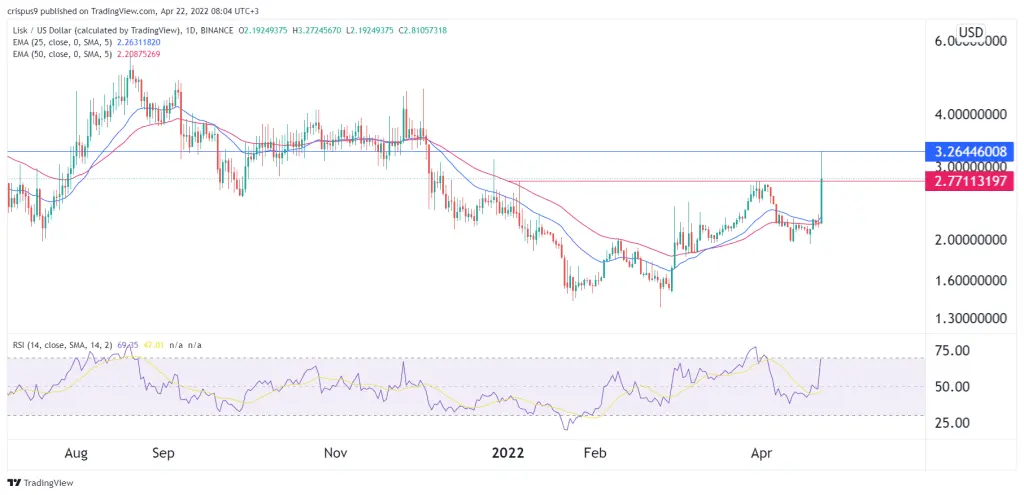Click the Apr label on time axis
The width and height of the screenshot is (1024, 495).
click(x=761, y=453)
